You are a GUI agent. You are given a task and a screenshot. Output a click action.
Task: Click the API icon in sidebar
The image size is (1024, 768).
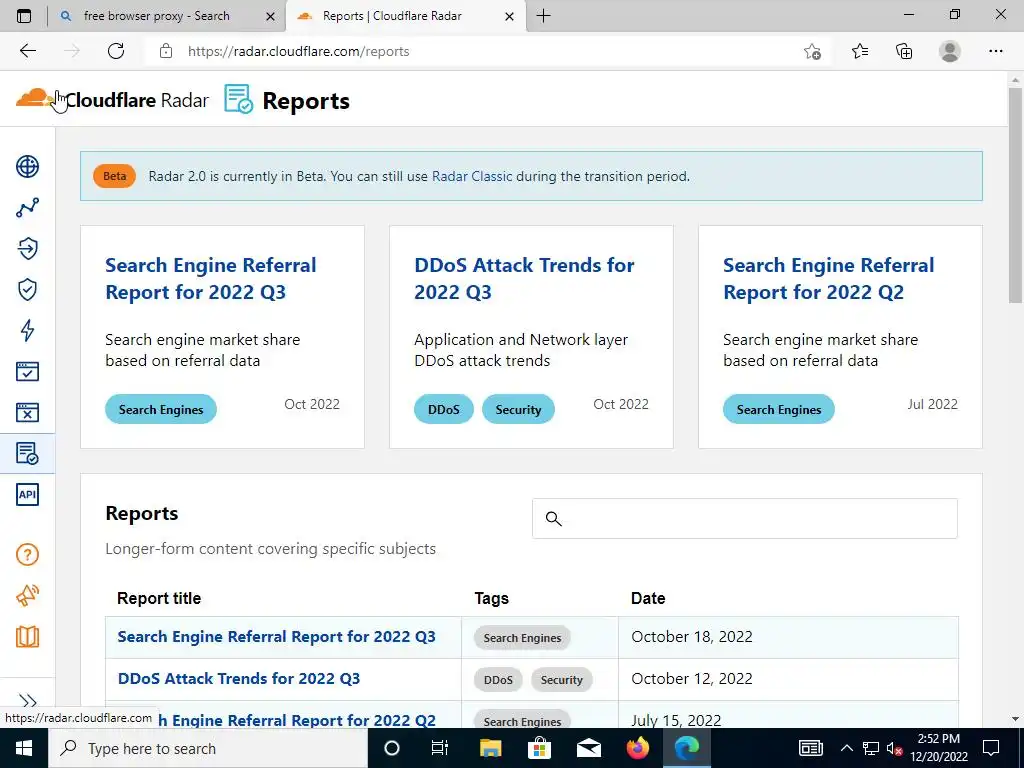pyautogui.click(x=27, y=494)
